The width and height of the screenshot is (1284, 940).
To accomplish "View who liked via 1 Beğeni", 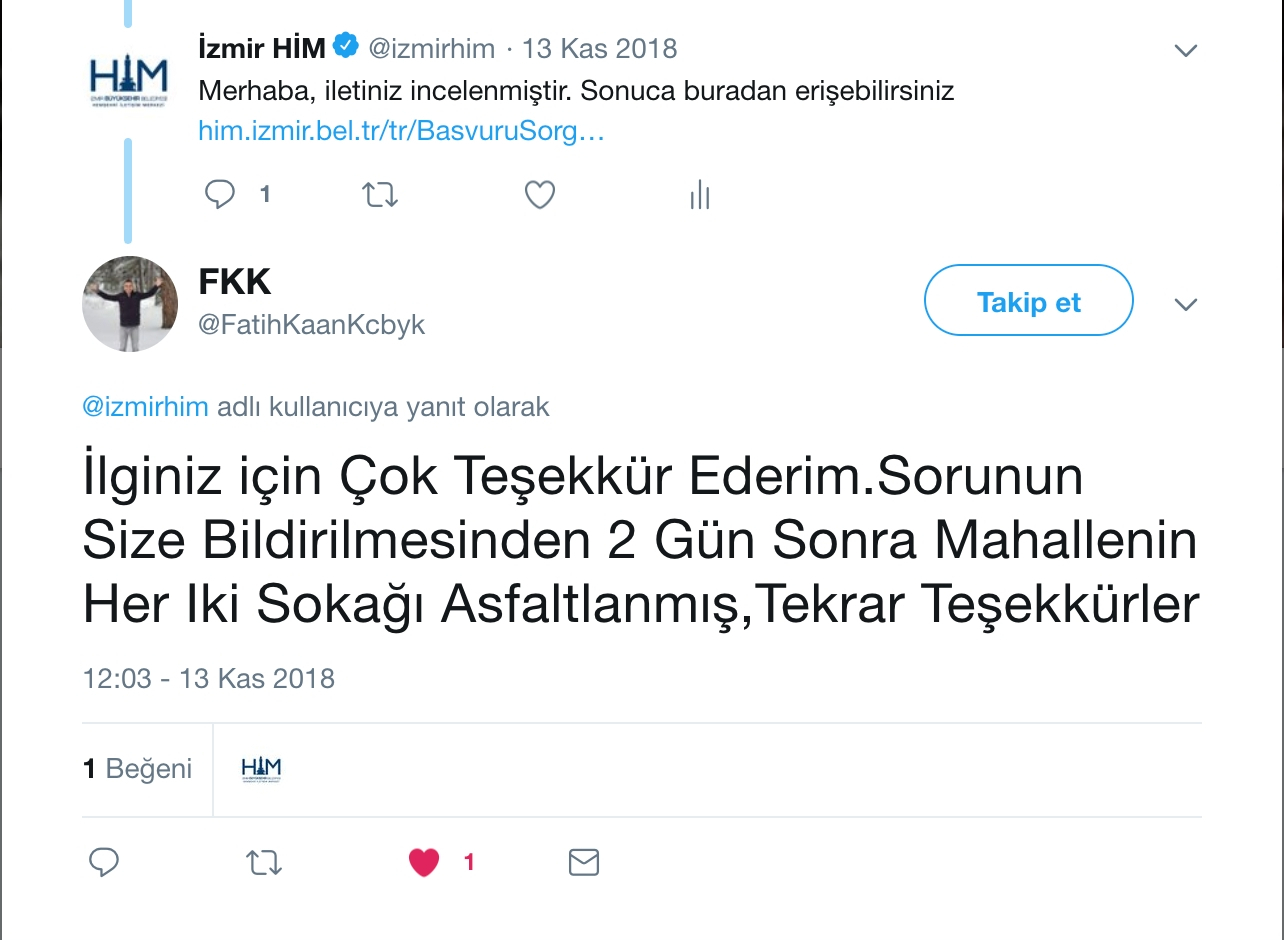I will pyautogui.click(x=137, y=768).
